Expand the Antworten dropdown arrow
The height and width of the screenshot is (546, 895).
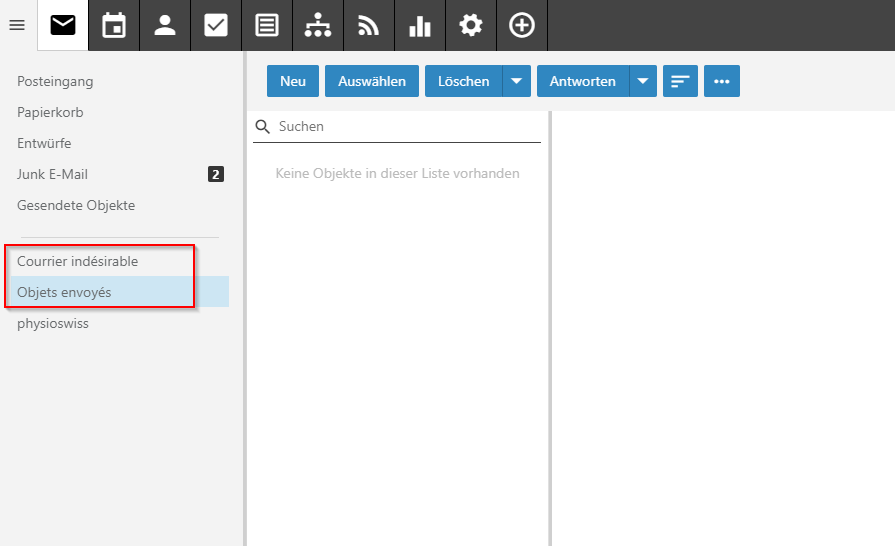pos(643,82)
